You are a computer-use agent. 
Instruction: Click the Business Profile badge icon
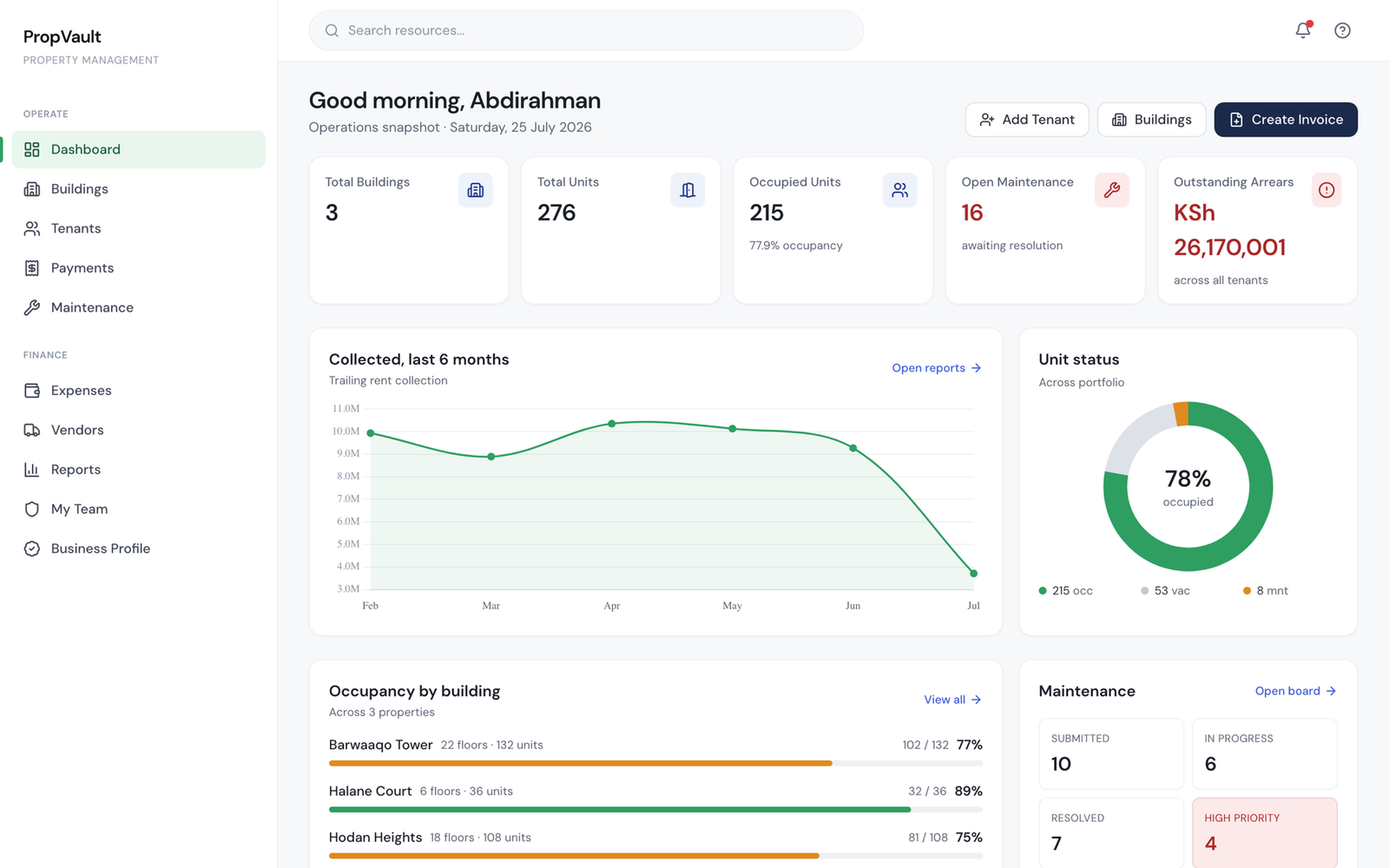pyautogui.click(x=32, y=549)
